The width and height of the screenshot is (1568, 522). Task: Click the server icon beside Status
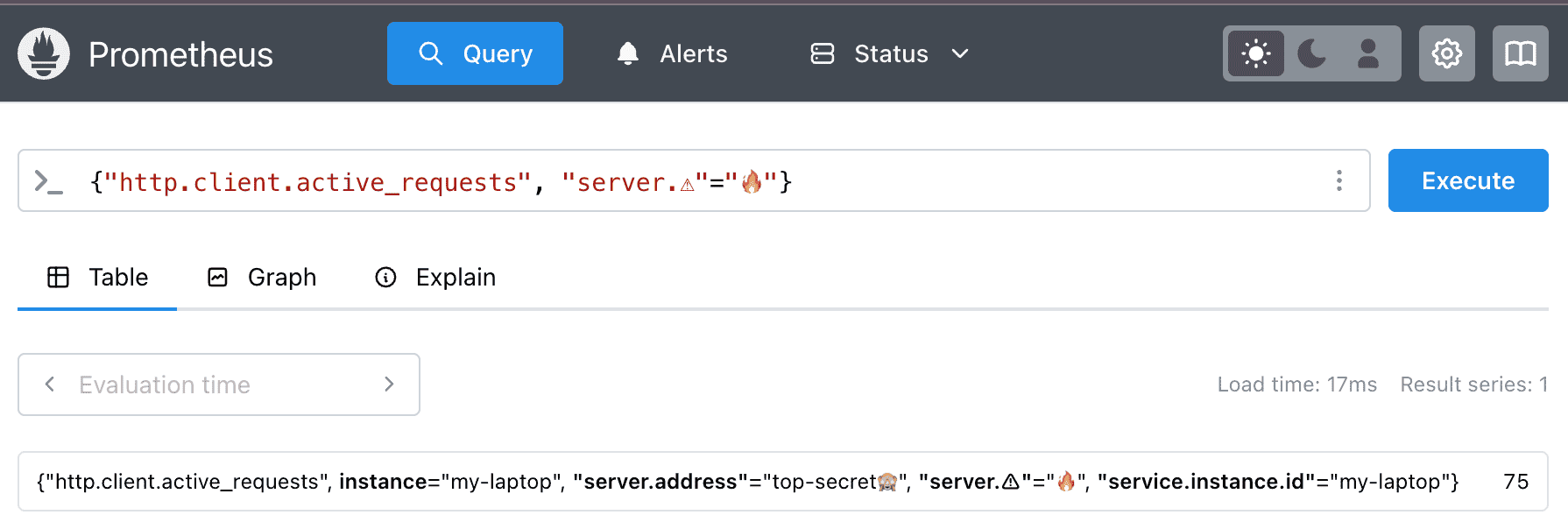[x=822, y=54]
